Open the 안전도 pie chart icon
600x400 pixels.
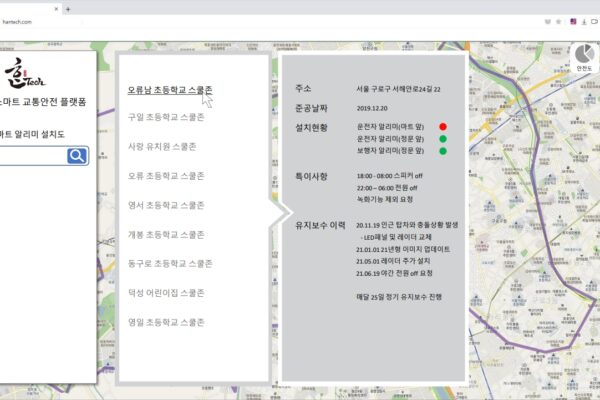pyautogui.click(x=584, y=53)
